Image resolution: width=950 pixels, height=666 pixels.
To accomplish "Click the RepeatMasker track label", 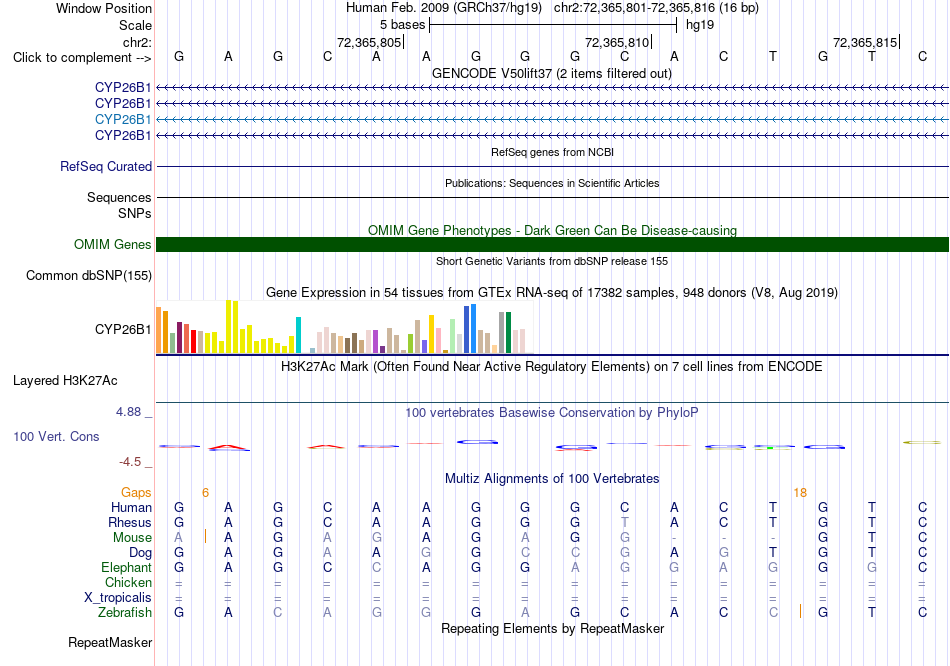I will [x=110, y=642].
